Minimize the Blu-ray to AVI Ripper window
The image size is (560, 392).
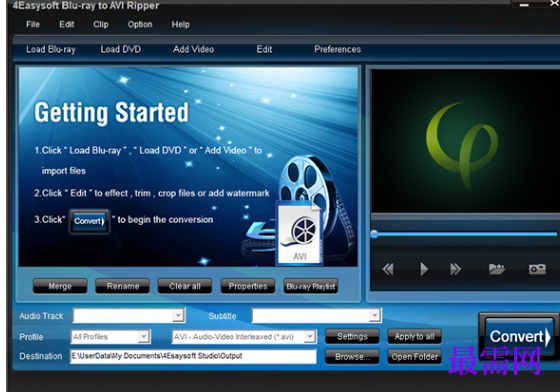tap(524, 5)
